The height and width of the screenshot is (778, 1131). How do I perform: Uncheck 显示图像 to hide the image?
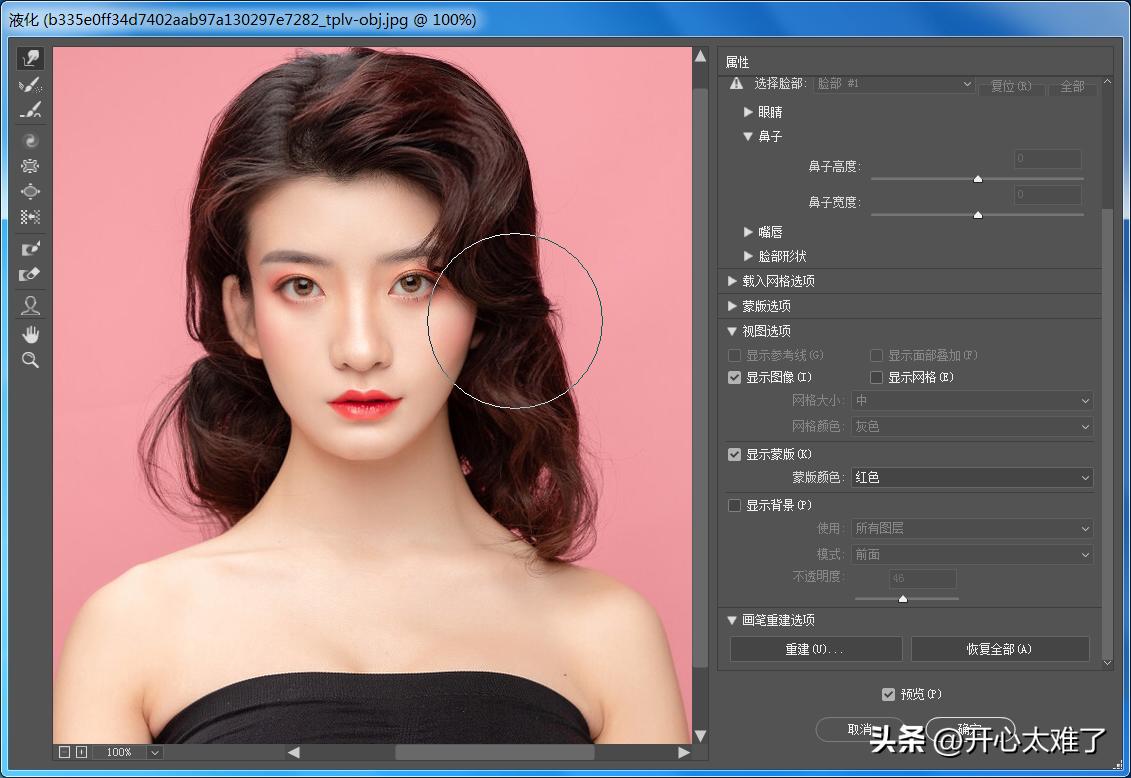click(734, 377)
